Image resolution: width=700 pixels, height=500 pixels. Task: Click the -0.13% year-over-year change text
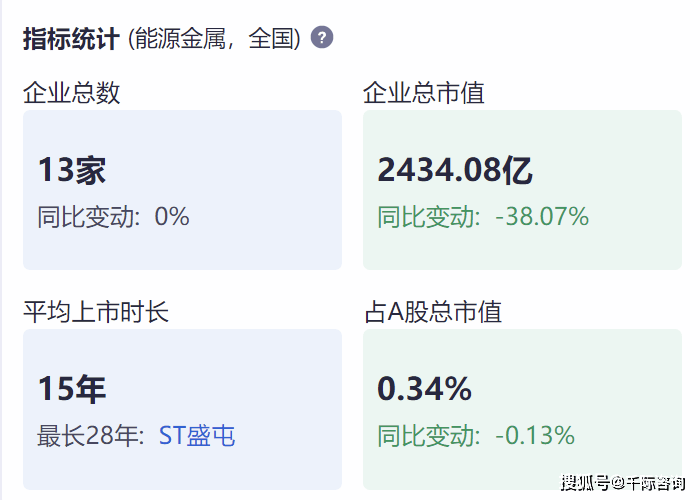(535, 436)
